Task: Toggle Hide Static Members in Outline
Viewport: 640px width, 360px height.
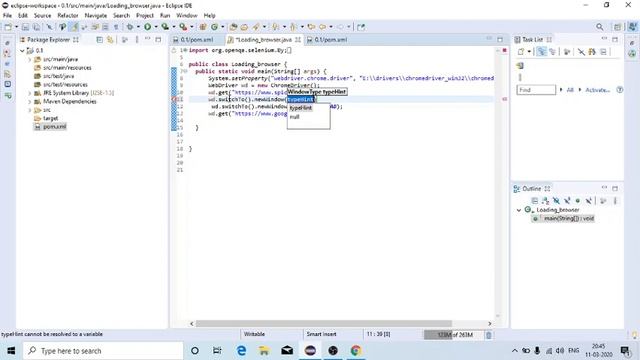Action: pos(567,200)
